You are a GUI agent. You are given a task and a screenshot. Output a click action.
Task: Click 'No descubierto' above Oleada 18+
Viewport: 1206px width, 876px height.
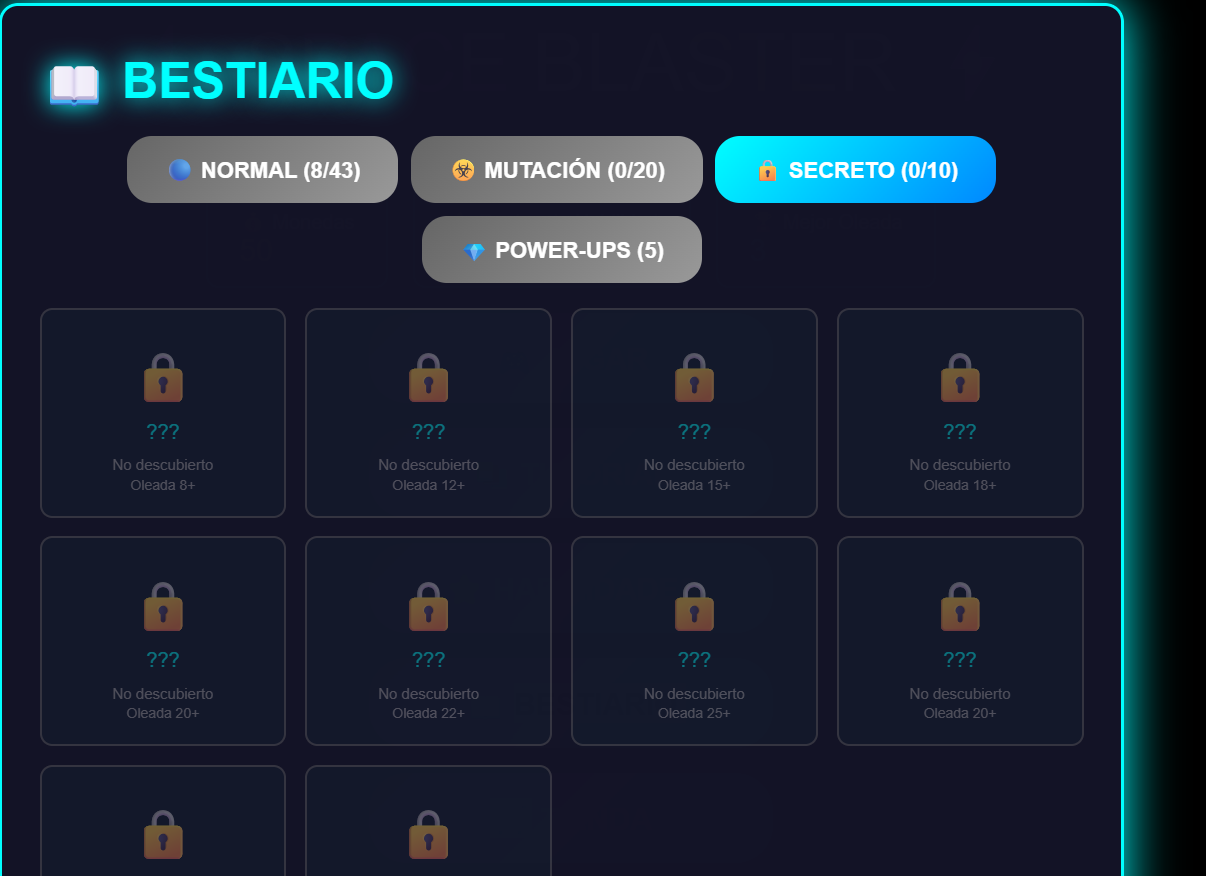point(960,465)
